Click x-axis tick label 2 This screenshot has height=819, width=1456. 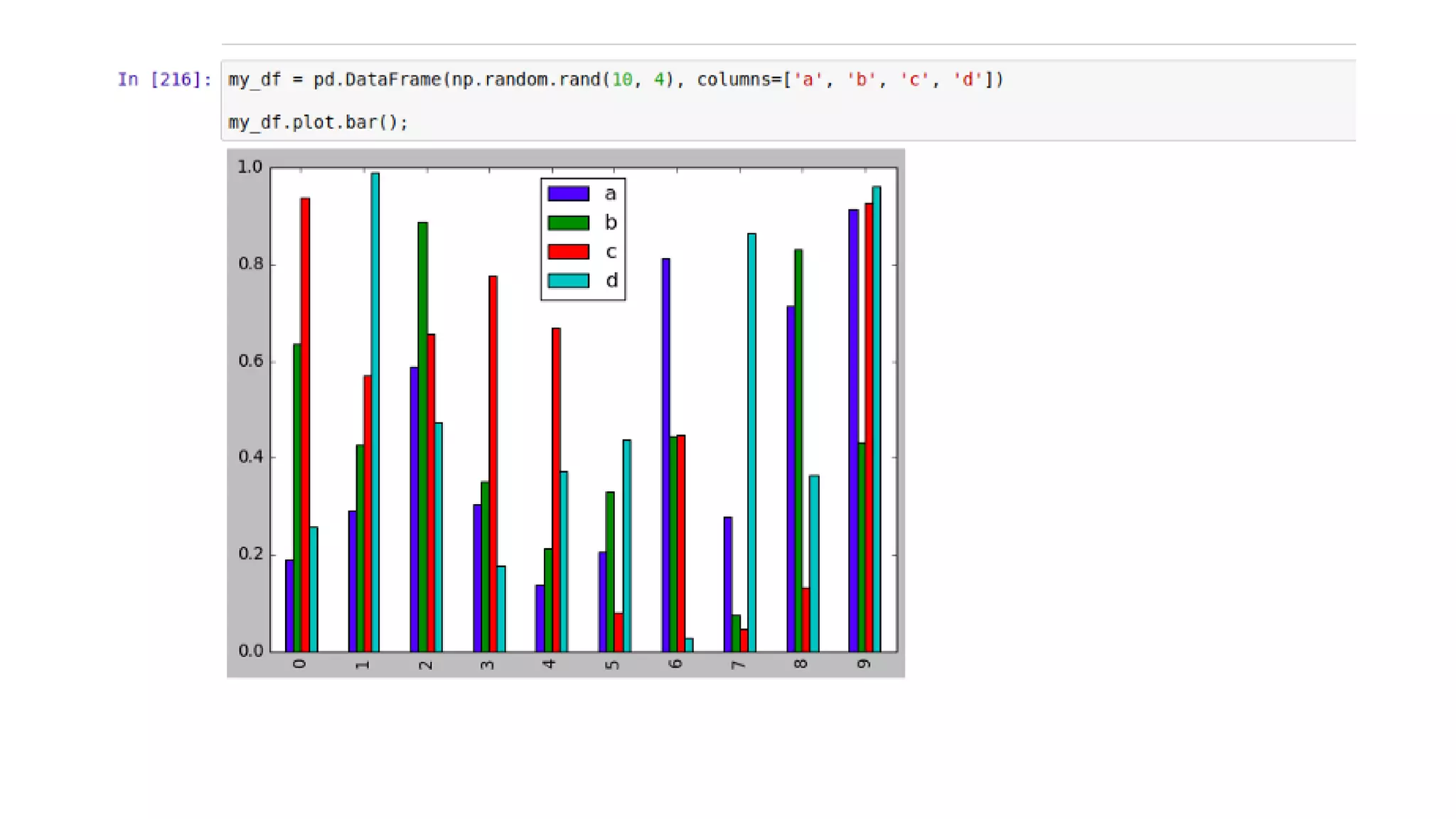pyautogui.click(x=425, y=664)
